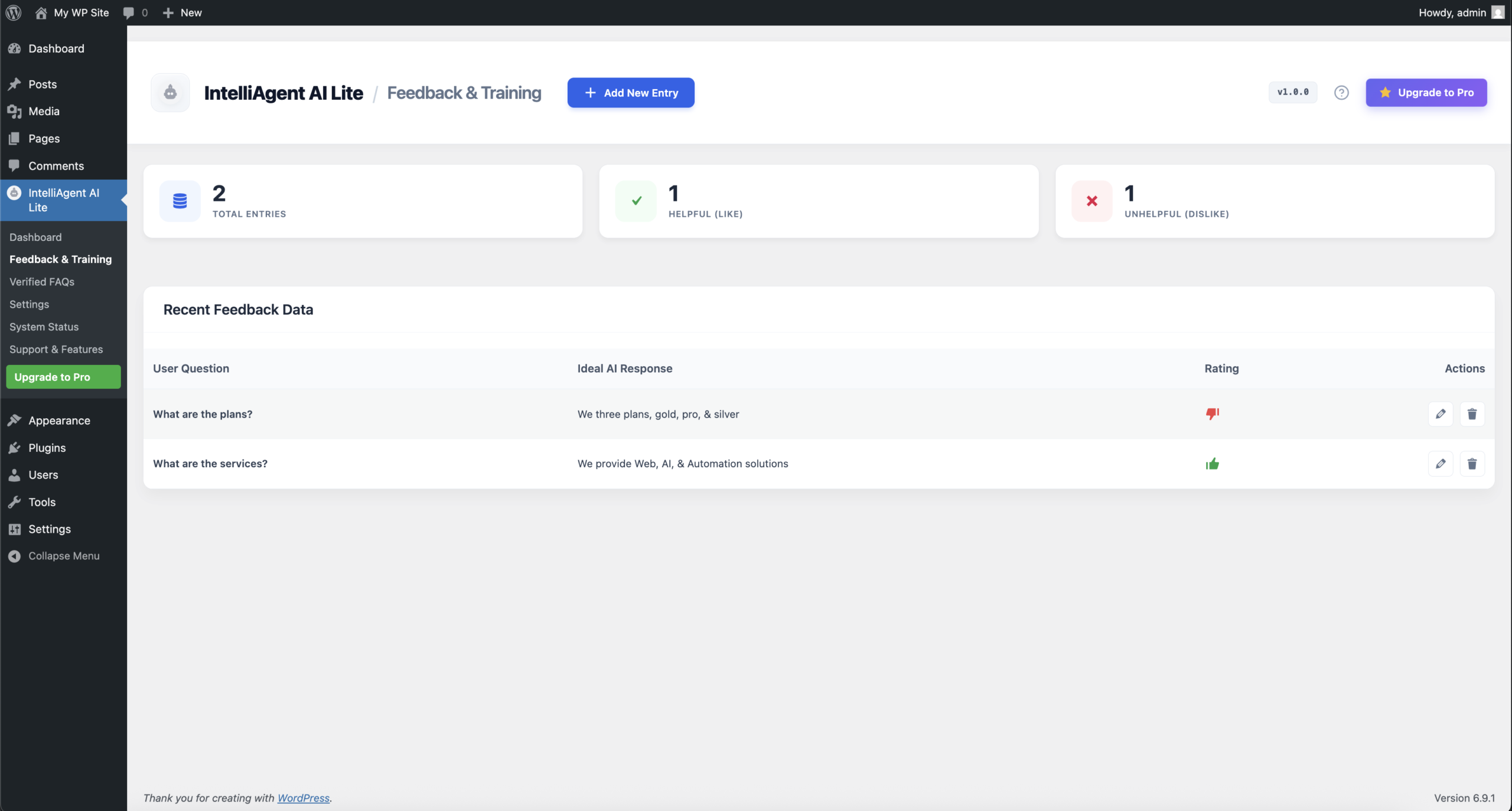Click the Add New Entry button

click(x=630, y=93)
